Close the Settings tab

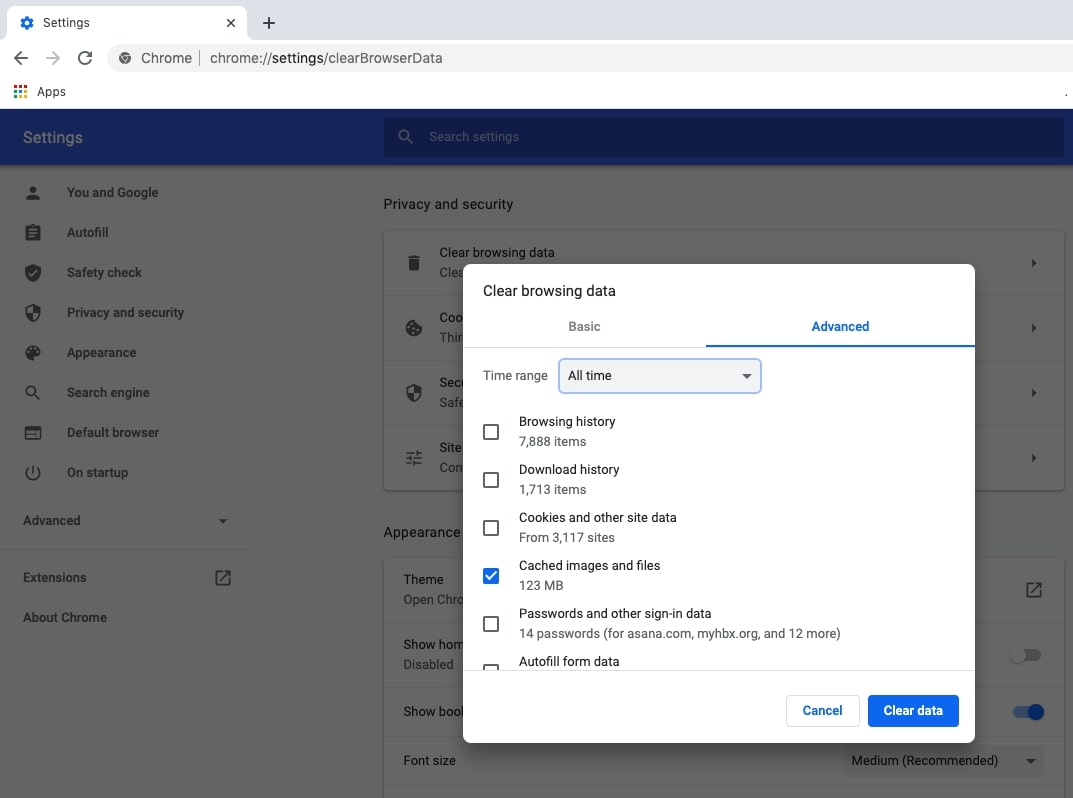231,23
